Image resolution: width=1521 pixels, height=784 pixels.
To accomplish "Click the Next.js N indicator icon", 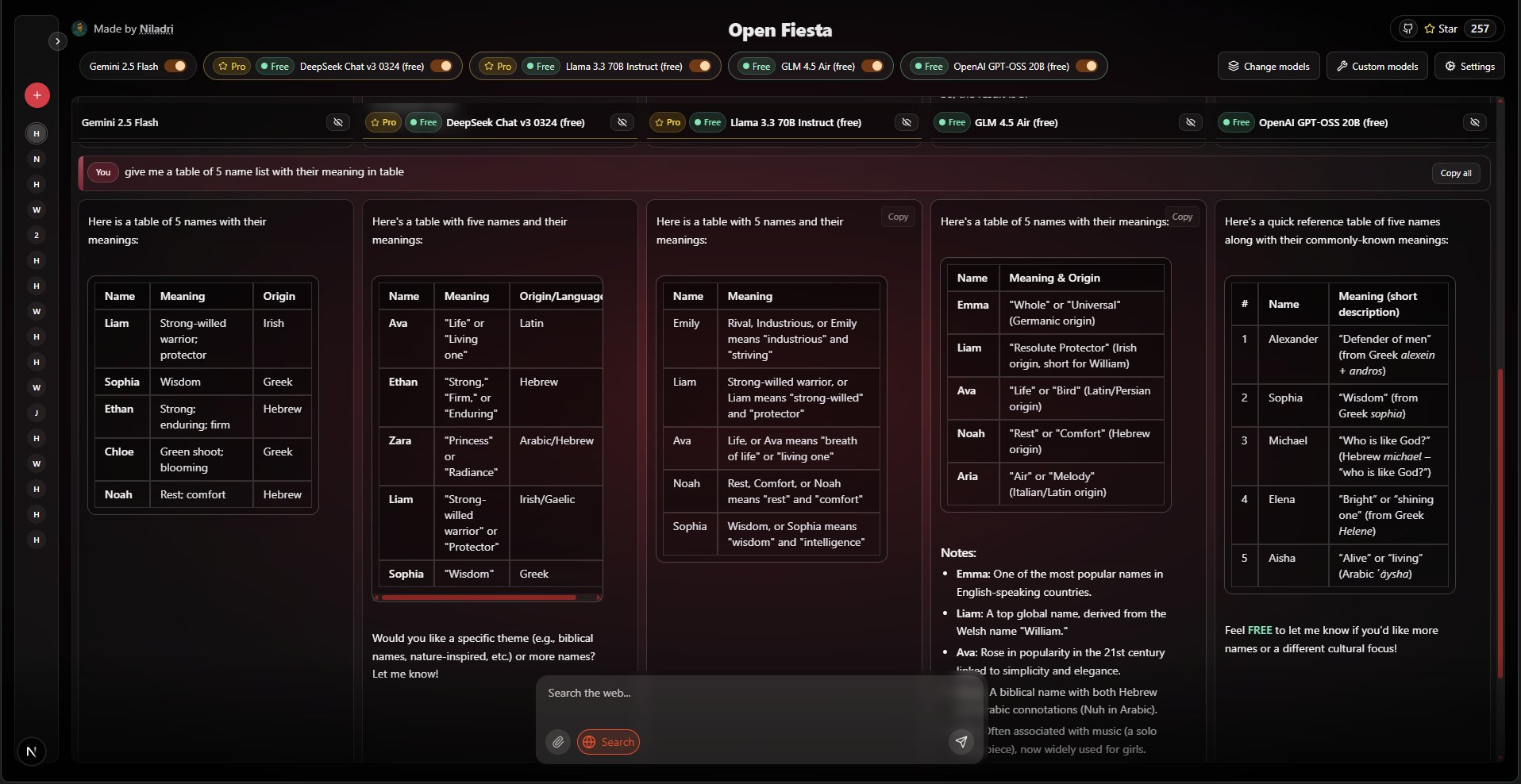I will [32, 751].
